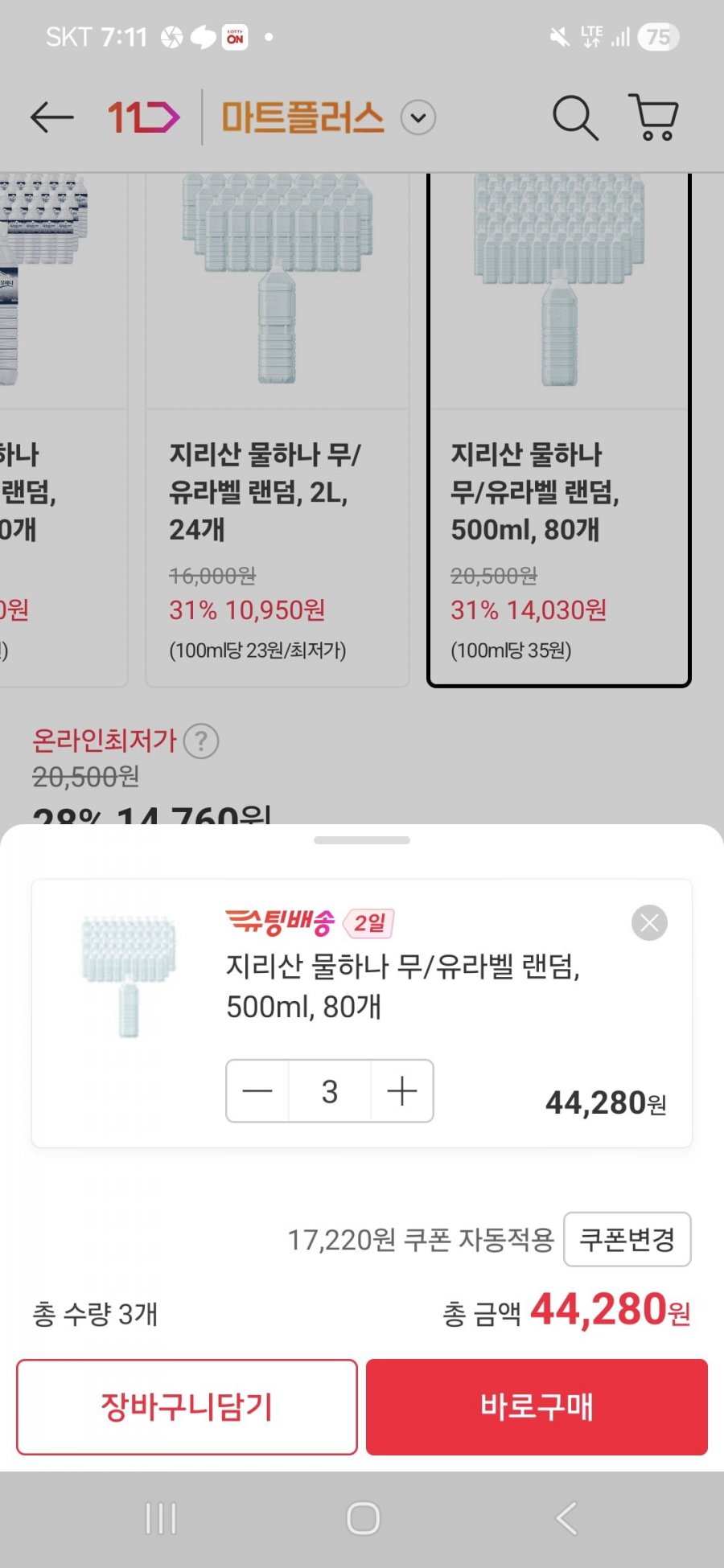Click the 바로구매 button
The height and width of the screenshot is (1568, 724).
(537, 1406)
